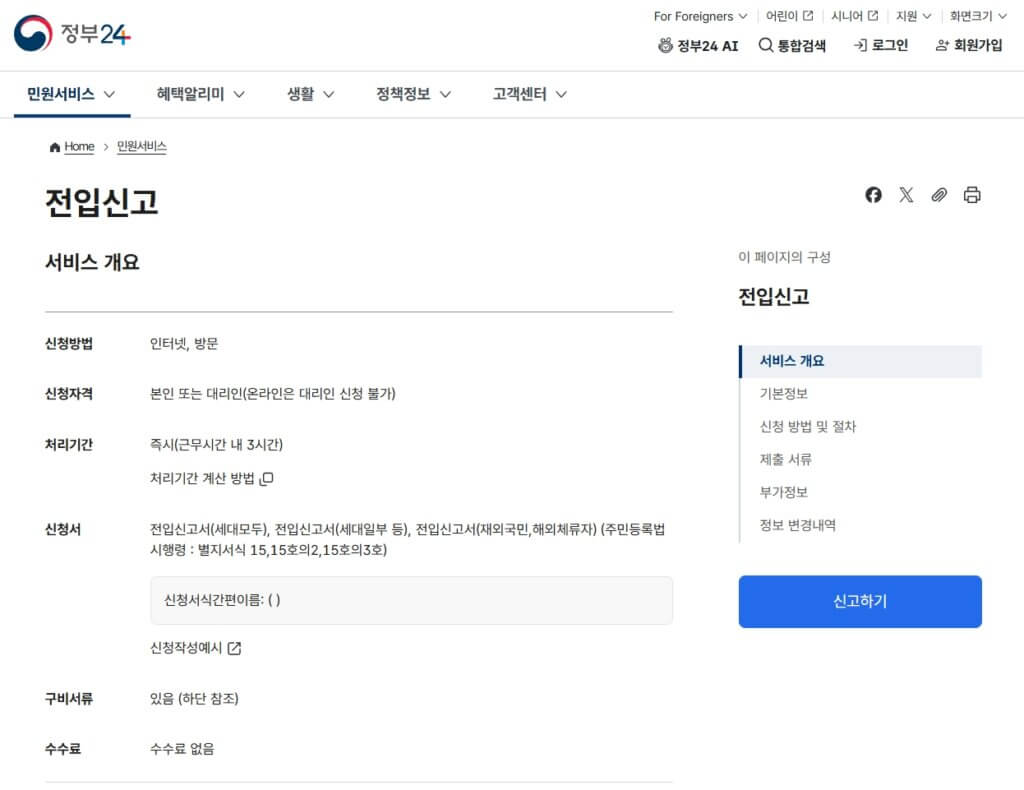Open 통합검색 search
Image resolution: width=1024 pixels, height=790 pixels.
(791, 45)
